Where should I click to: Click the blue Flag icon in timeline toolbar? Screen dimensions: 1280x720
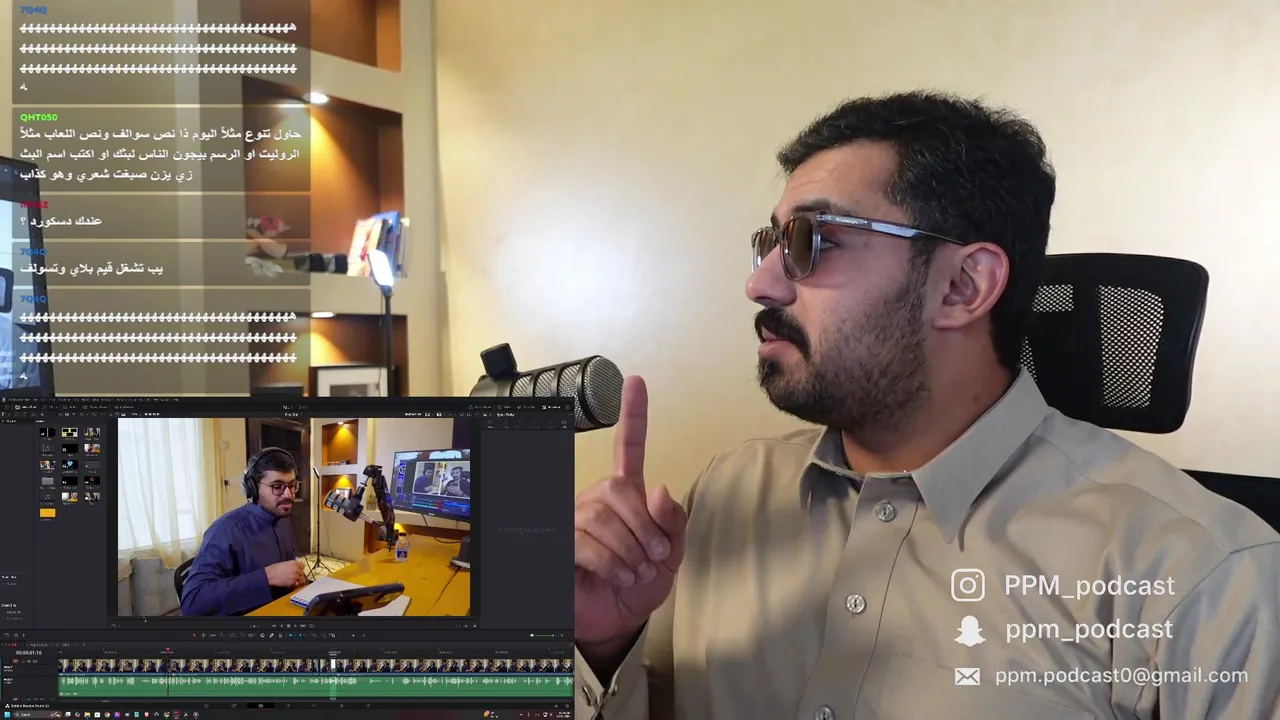pos(291,635)
